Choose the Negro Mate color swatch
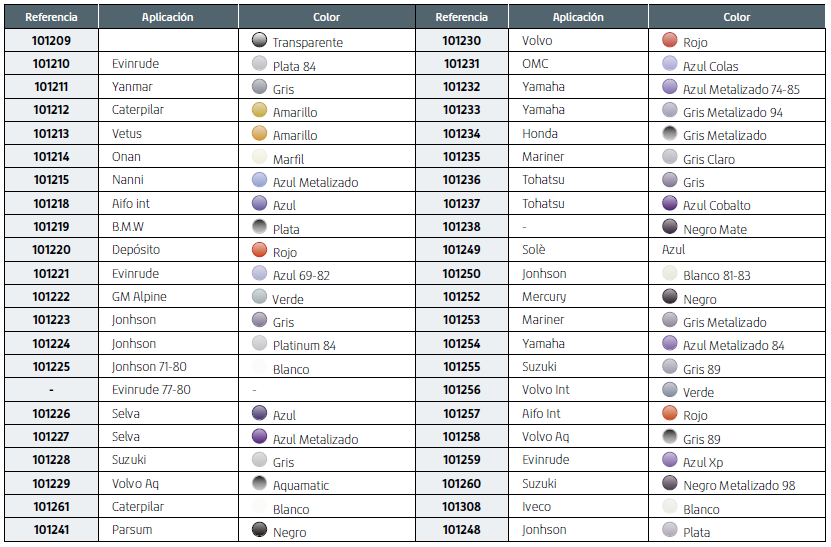Screen dimensions: 831x547 tap(670, 227)
